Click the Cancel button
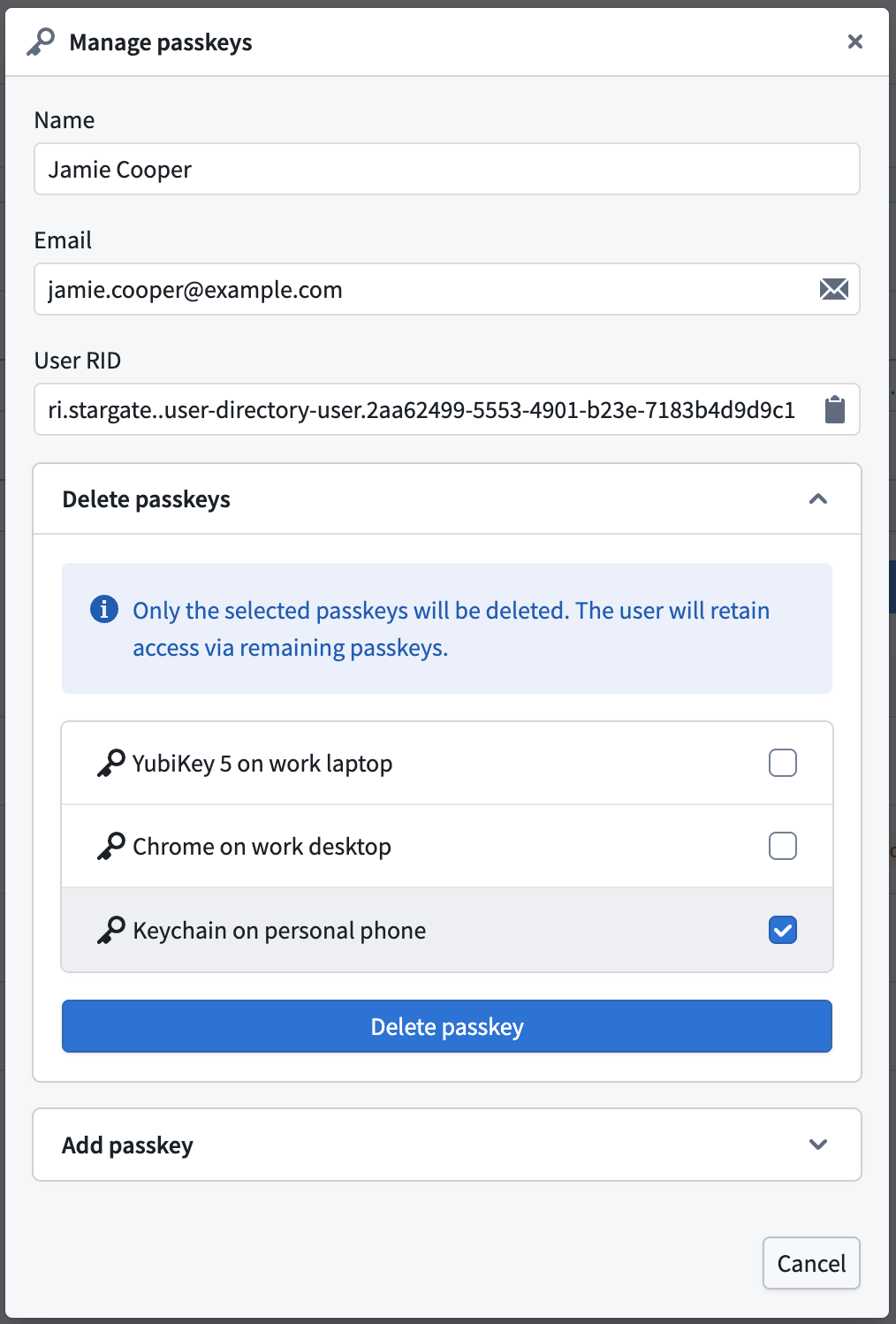The image size is (896, 1324). [x=811, y=1263]
